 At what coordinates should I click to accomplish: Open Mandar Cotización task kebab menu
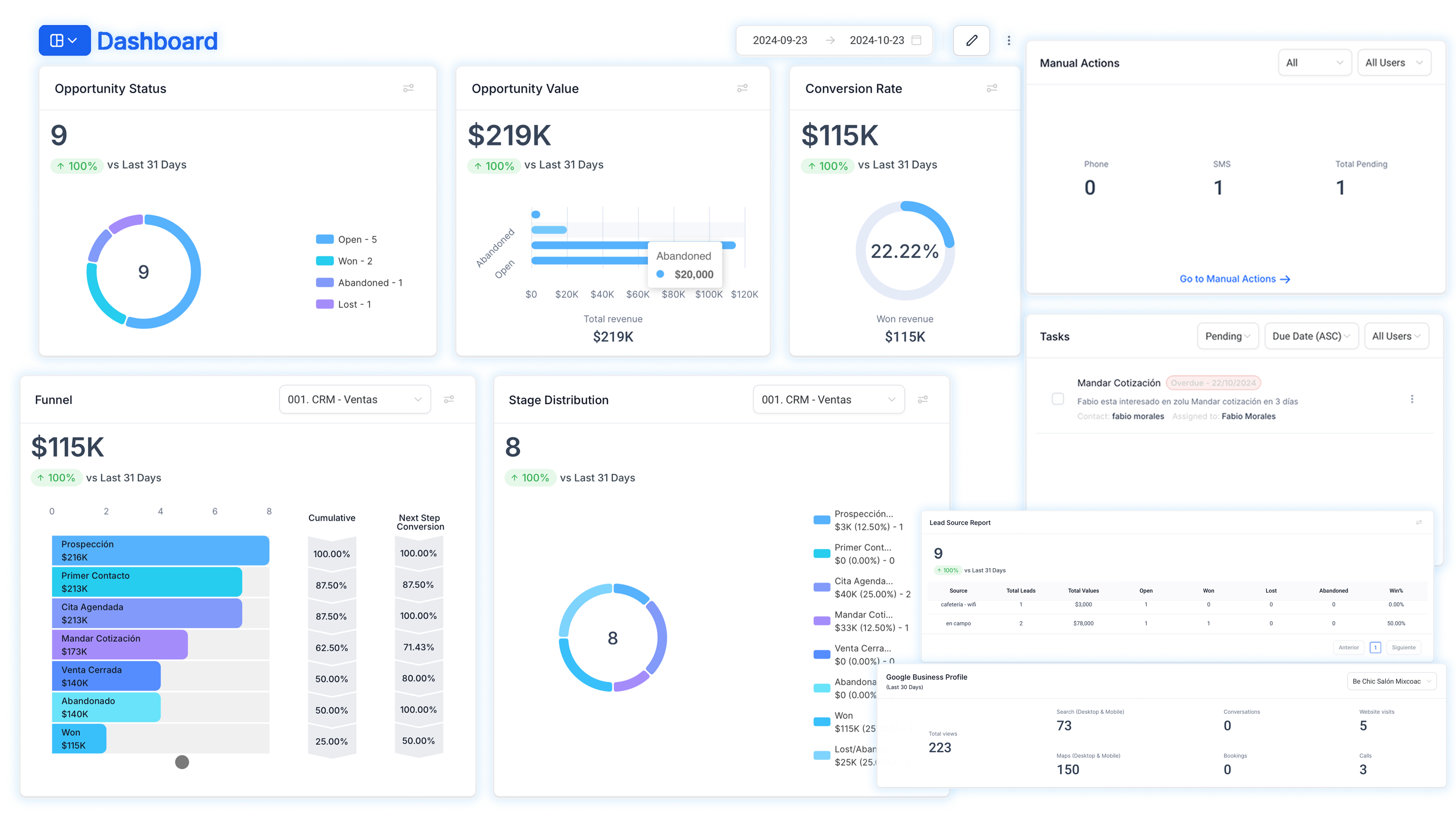1412,399
